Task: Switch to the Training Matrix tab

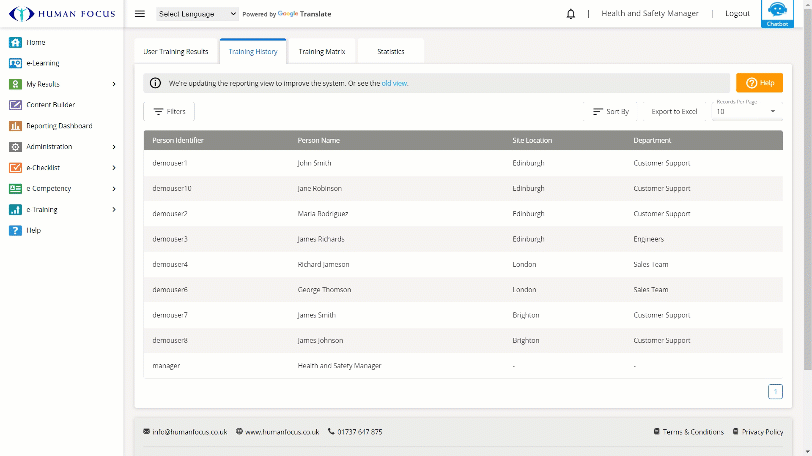Action: coord(321,51)
